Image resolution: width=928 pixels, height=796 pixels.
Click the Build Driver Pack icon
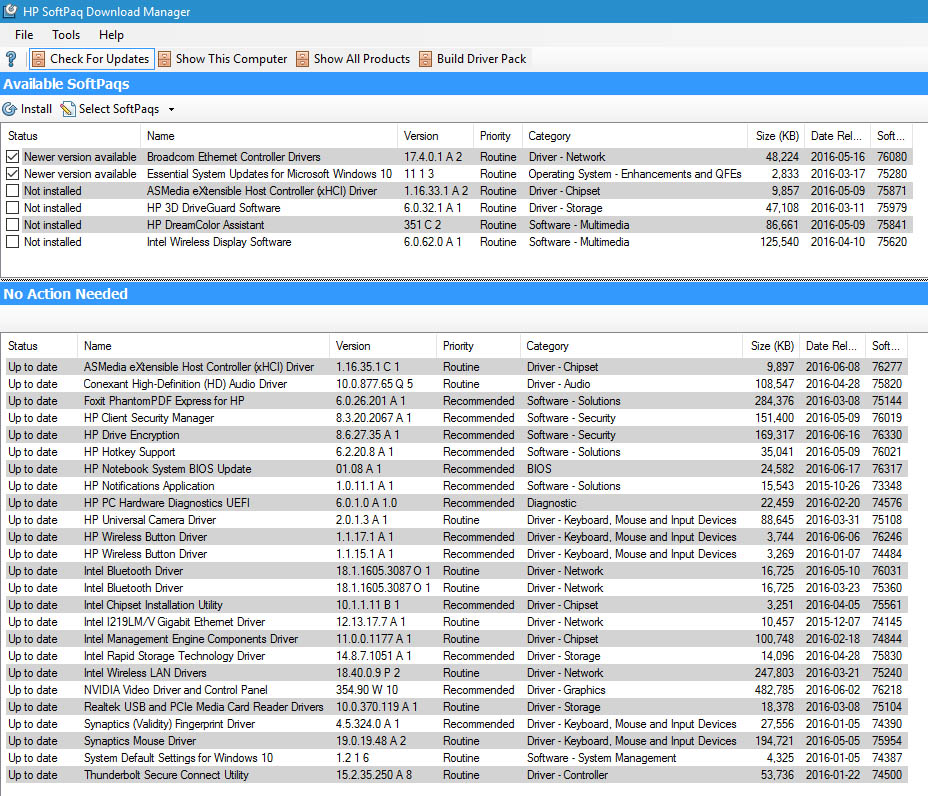(x=425, y=59)
